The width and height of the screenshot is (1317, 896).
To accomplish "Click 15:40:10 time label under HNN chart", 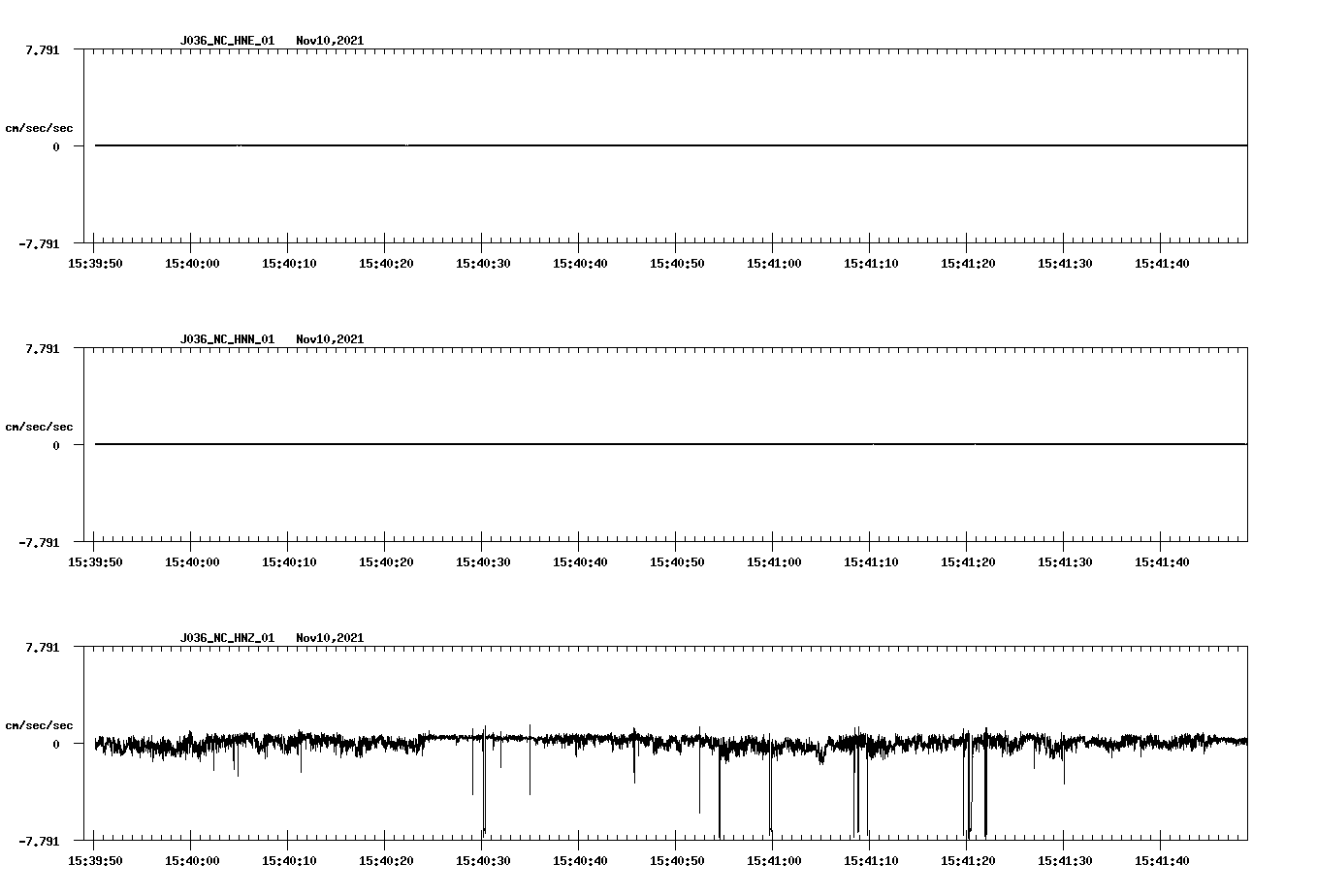I will click(289, 562).
